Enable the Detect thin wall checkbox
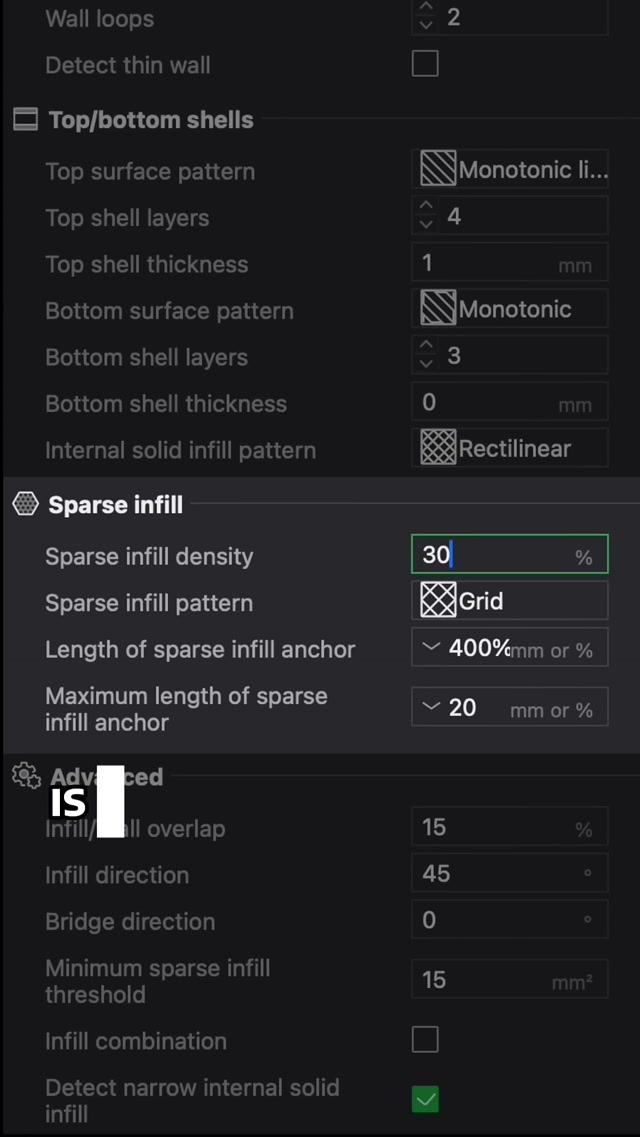This screenshot has width=640, height=1137. point(425,65)
